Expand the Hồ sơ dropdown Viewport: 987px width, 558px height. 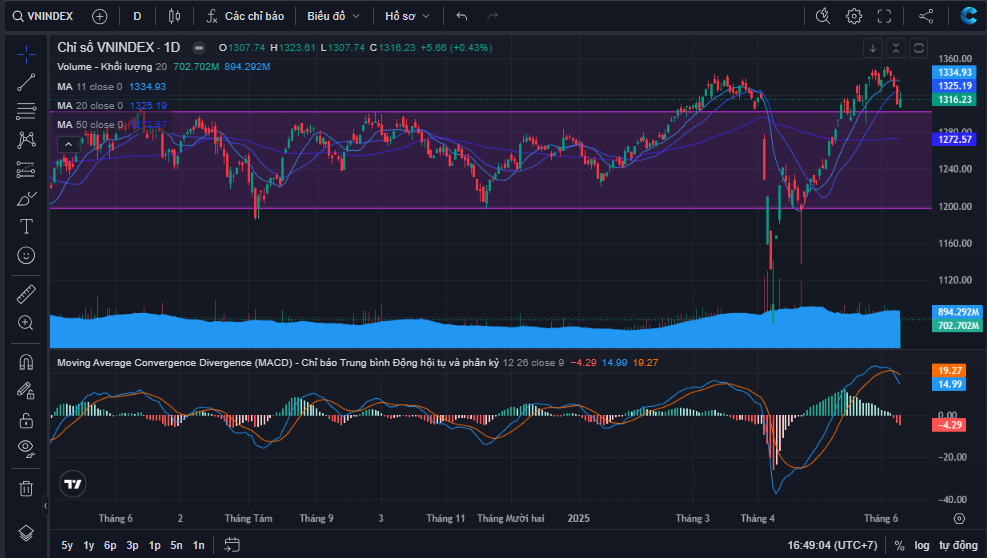407,16
